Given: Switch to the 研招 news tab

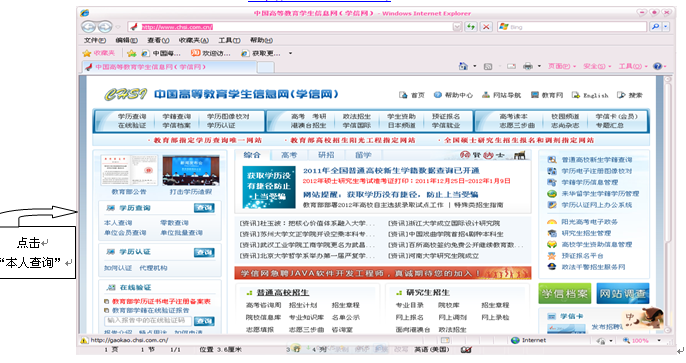Looking at the screenshot, I should (x=326, y=155).
